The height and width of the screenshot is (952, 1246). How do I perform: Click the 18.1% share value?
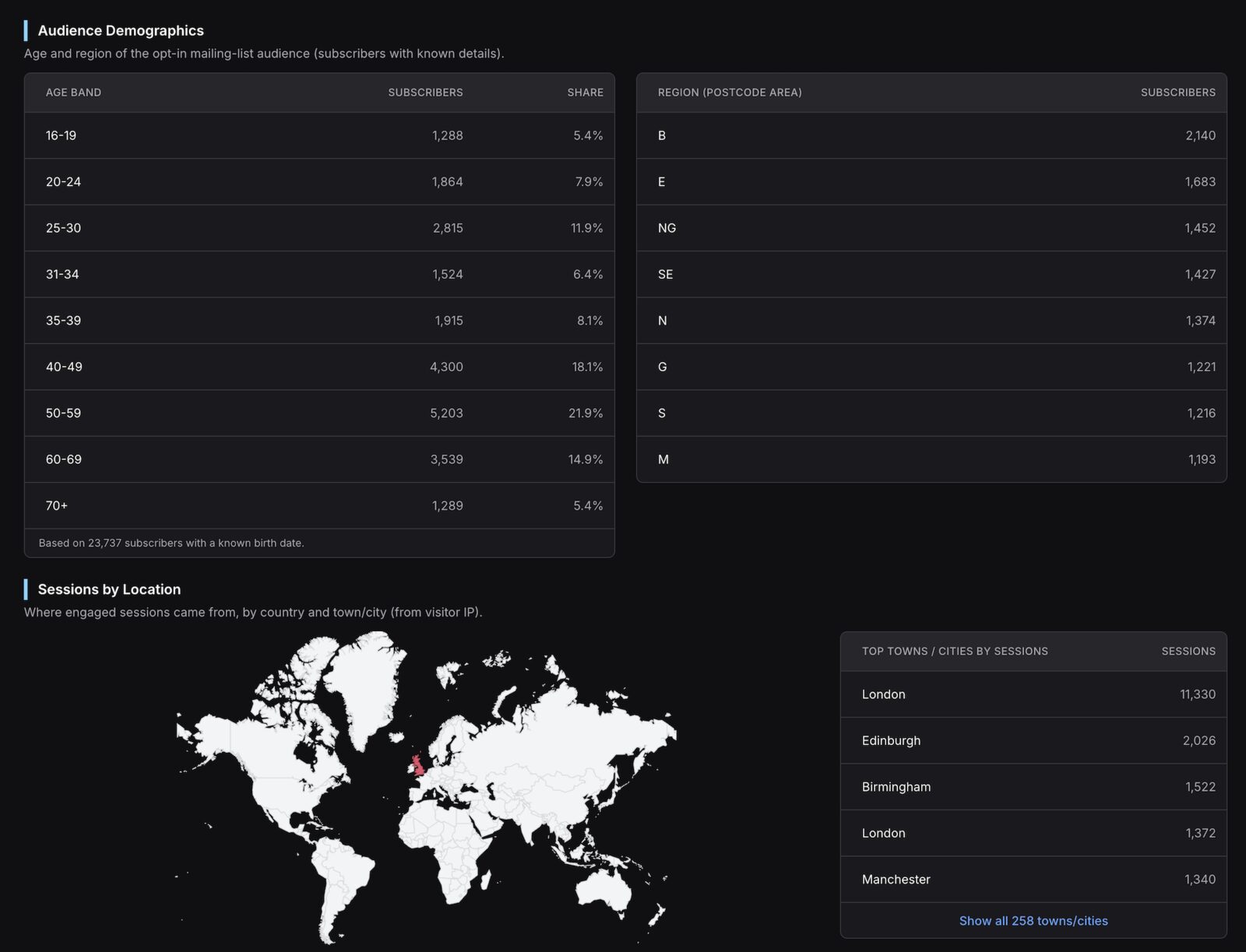587,367
